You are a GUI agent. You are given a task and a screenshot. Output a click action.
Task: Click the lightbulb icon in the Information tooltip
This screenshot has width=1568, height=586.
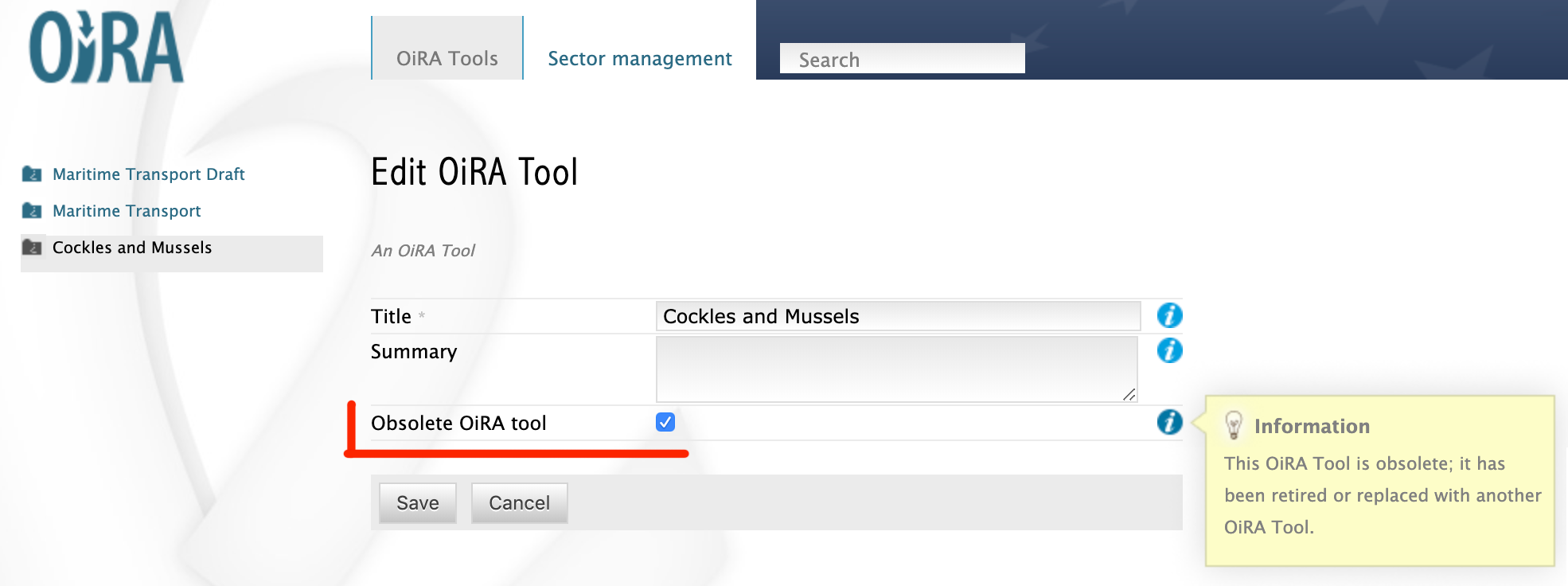point(1234,425)
